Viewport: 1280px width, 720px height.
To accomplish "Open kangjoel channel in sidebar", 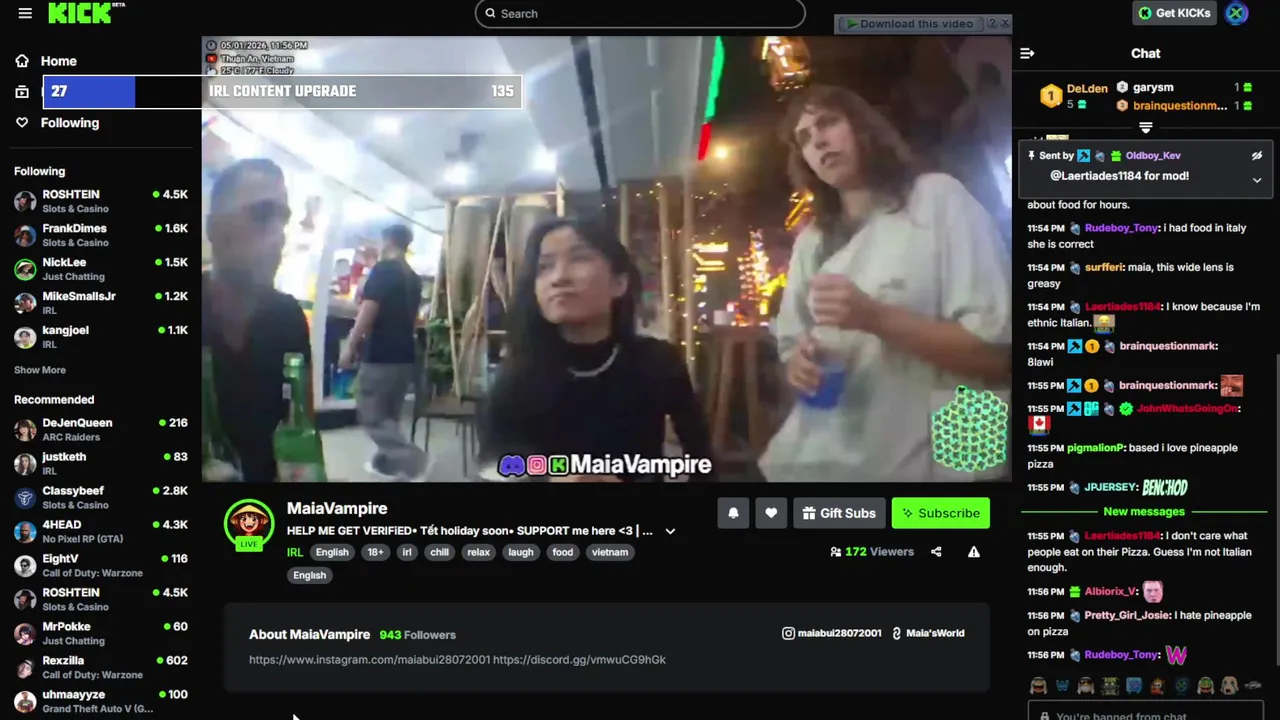I will 100,337.
